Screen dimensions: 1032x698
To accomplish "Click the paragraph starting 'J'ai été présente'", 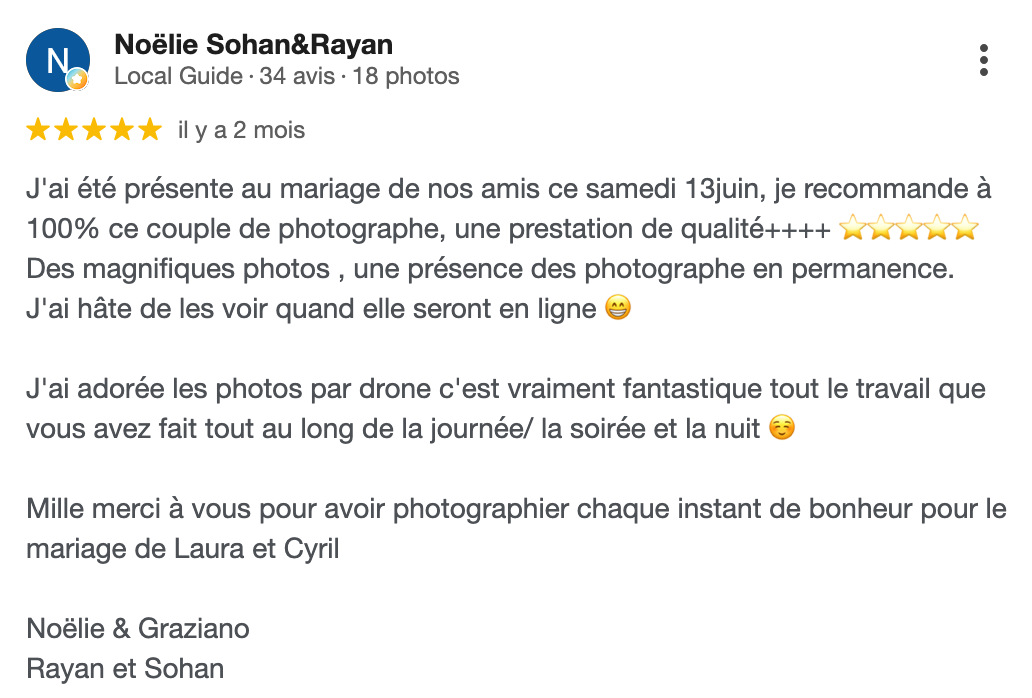I will tap(509, 249).
